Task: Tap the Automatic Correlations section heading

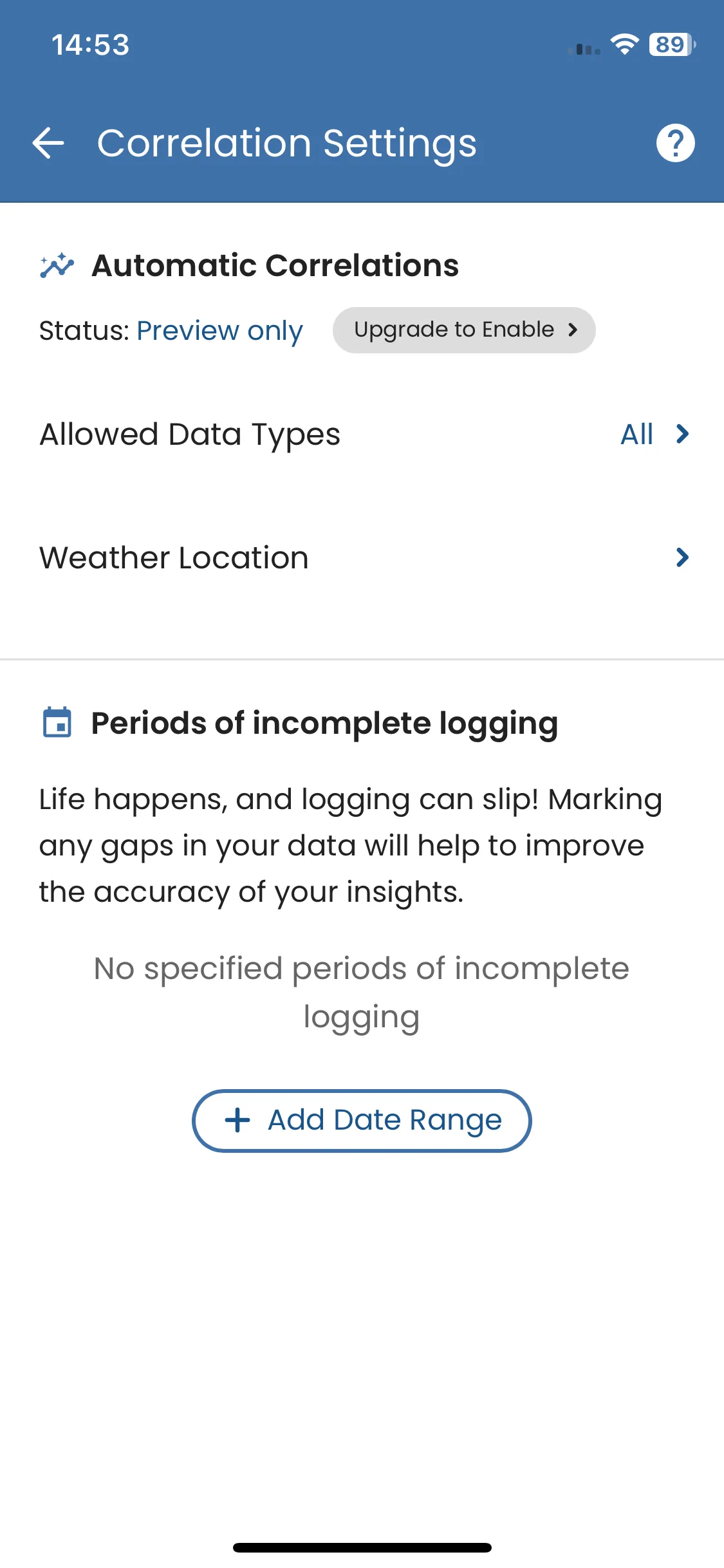Action: (275, 265)
